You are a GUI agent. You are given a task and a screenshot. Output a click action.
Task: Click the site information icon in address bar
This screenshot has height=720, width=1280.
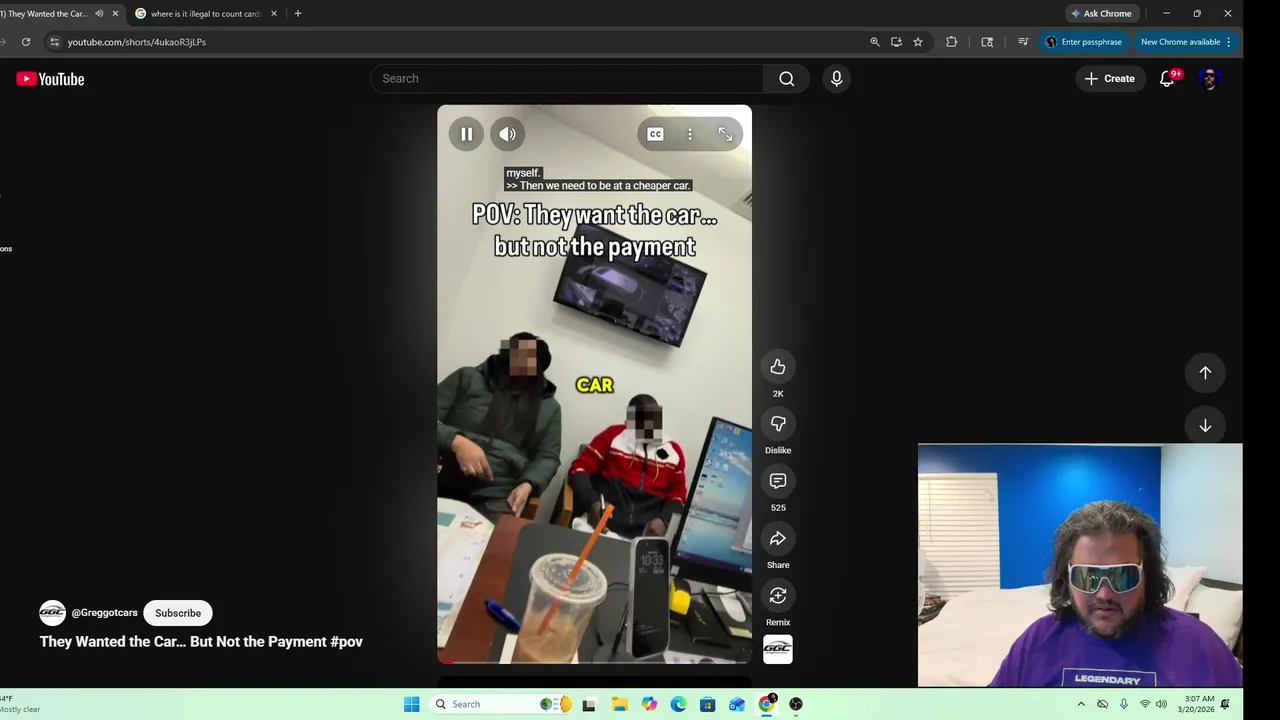point(55,42)
